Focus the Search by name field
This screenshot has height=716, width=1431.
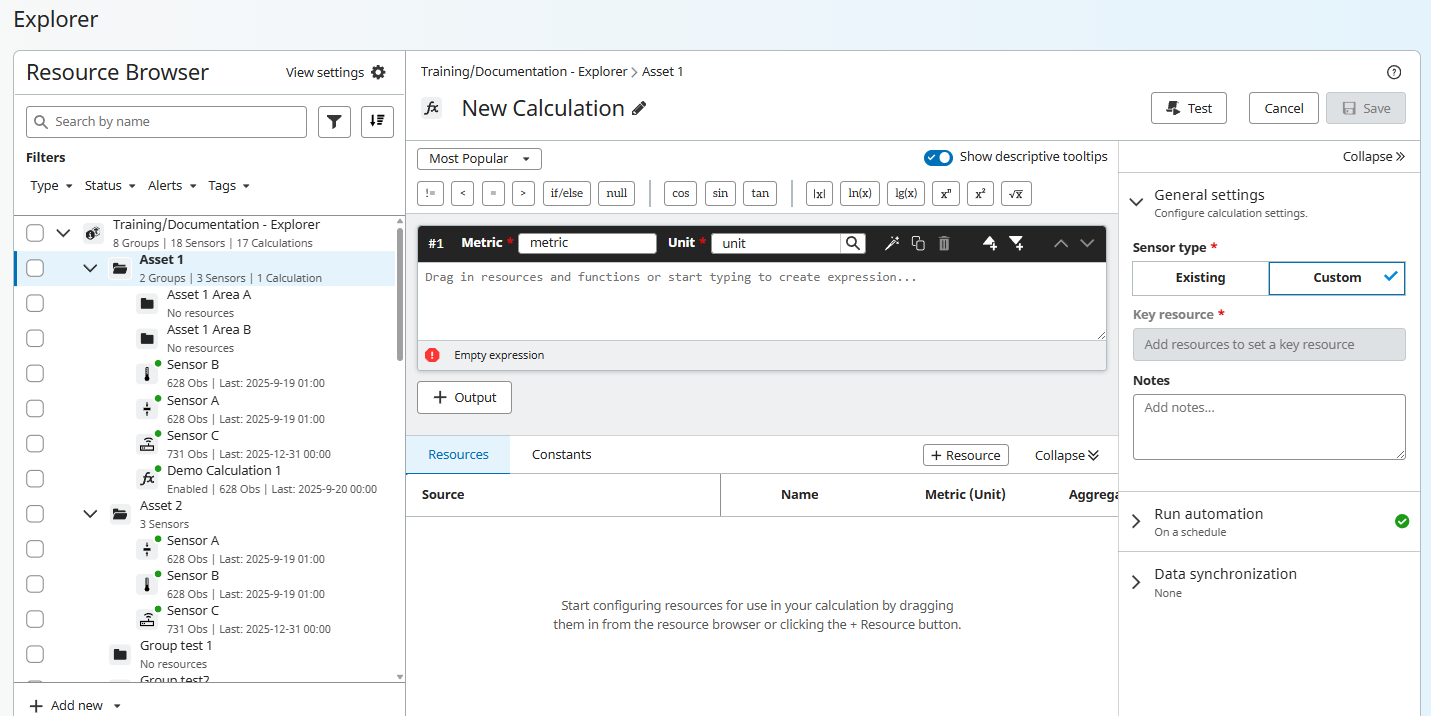[166, 122]
